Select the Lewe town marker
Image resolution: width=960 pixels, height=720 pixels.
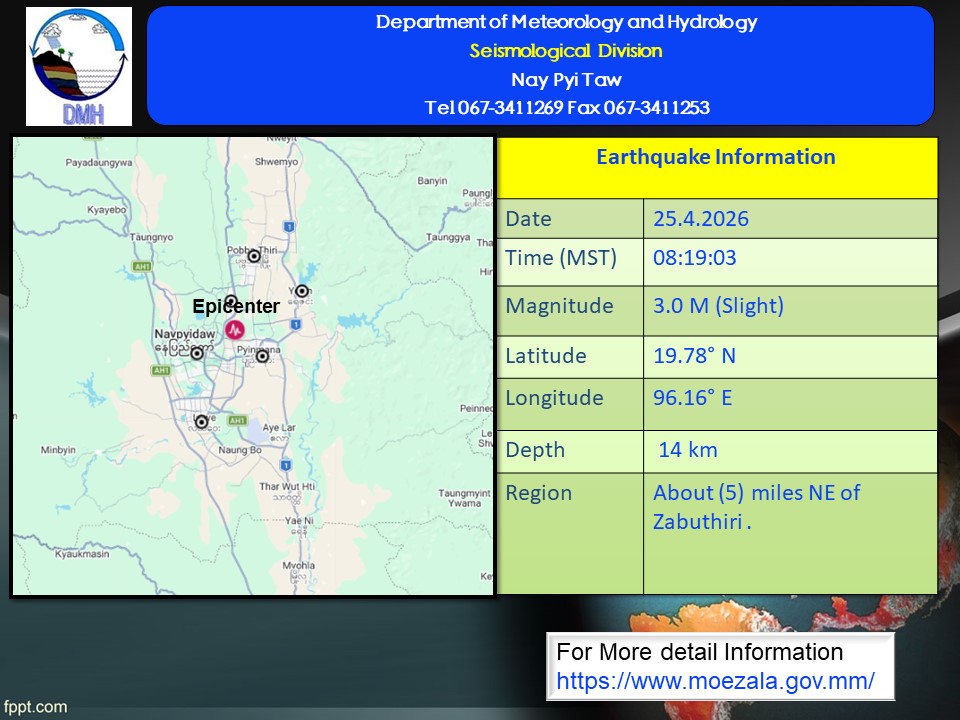(202, 422)
